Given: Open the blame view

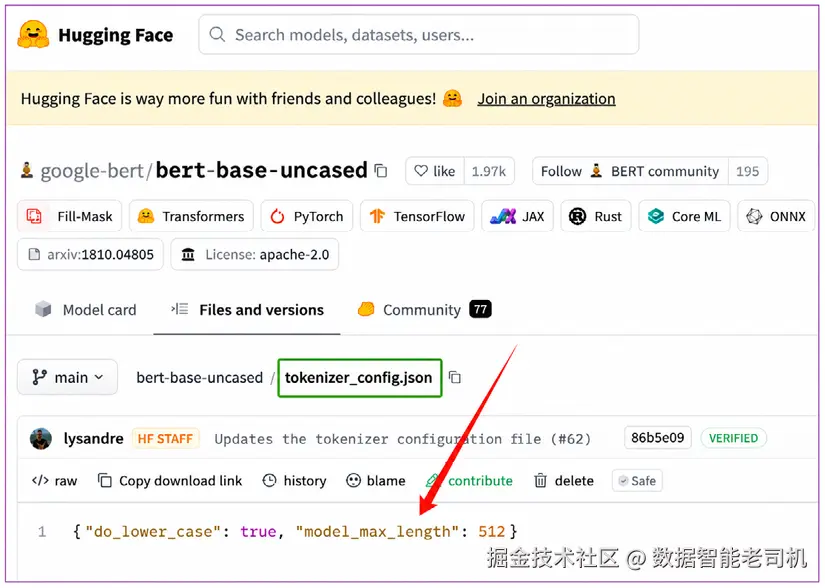Looking at the screenshot, I should [376, 481].
